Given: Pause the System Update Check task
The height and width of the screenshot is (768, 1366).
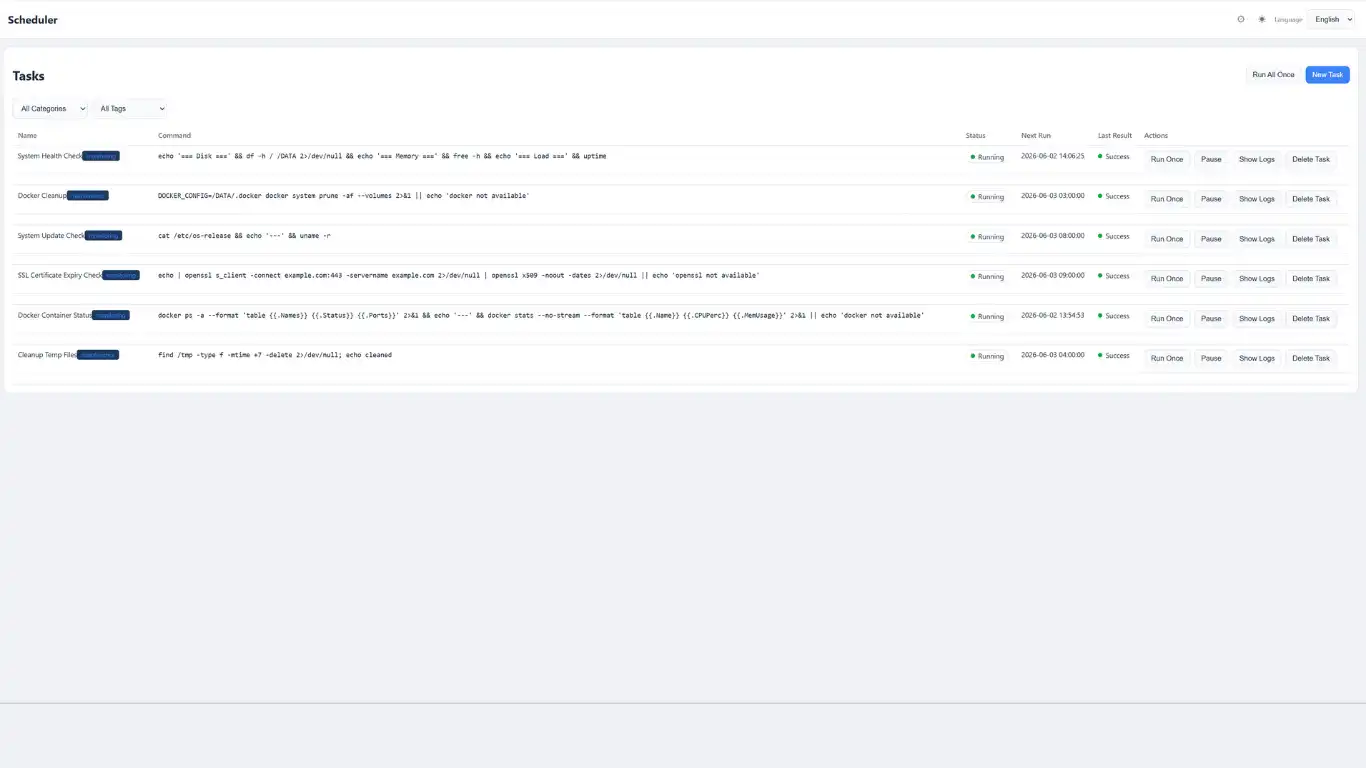Looking at the screenshot, I should point(1211,239).
